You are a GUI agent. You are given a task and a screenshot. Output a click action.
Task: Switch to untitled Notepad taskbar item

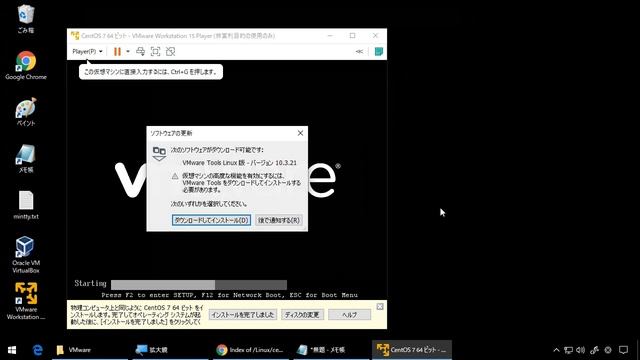331,350
